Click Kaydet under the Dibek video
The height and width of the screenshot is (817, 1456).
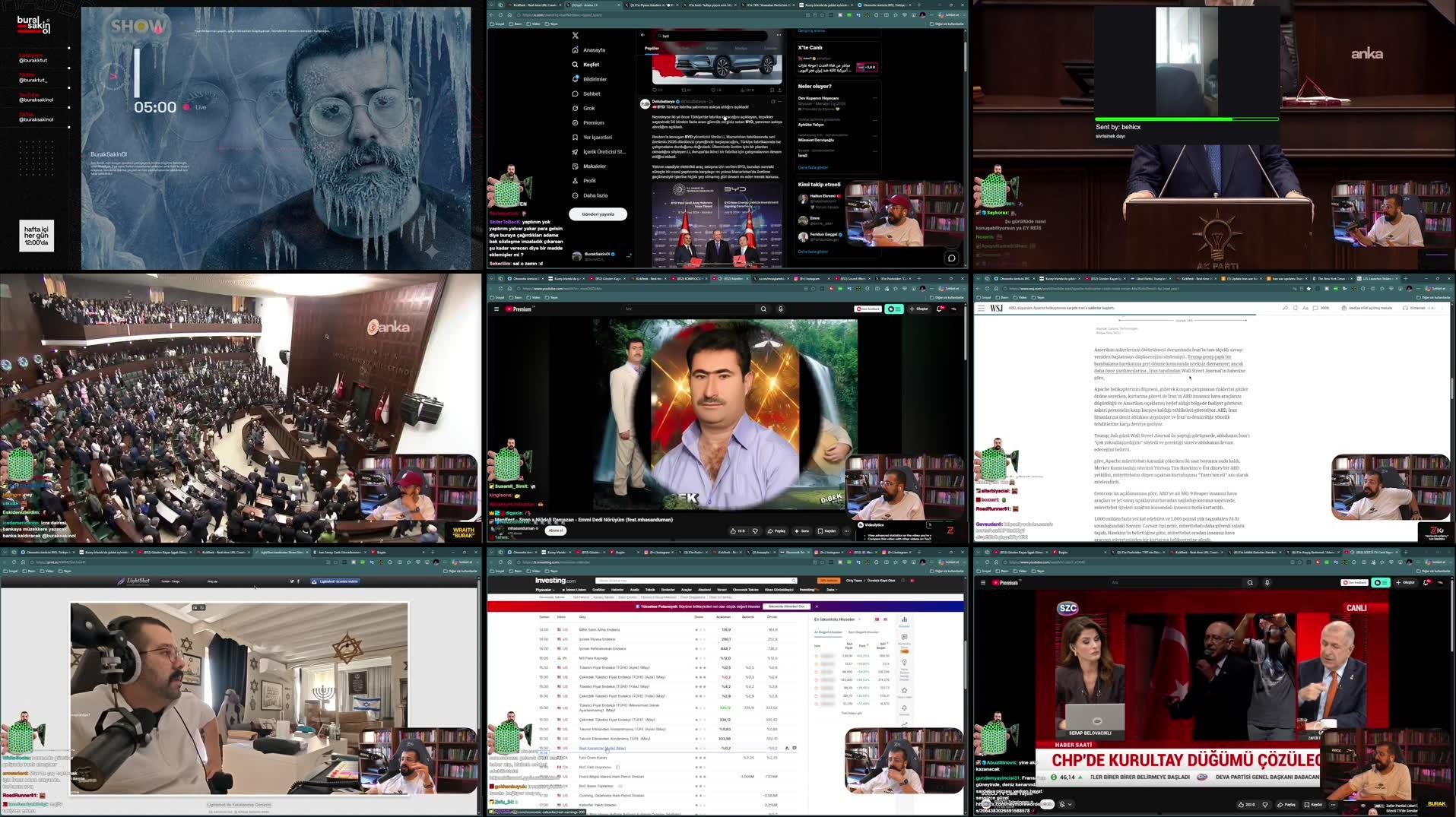pyautogui.click(x=827, y=531)
